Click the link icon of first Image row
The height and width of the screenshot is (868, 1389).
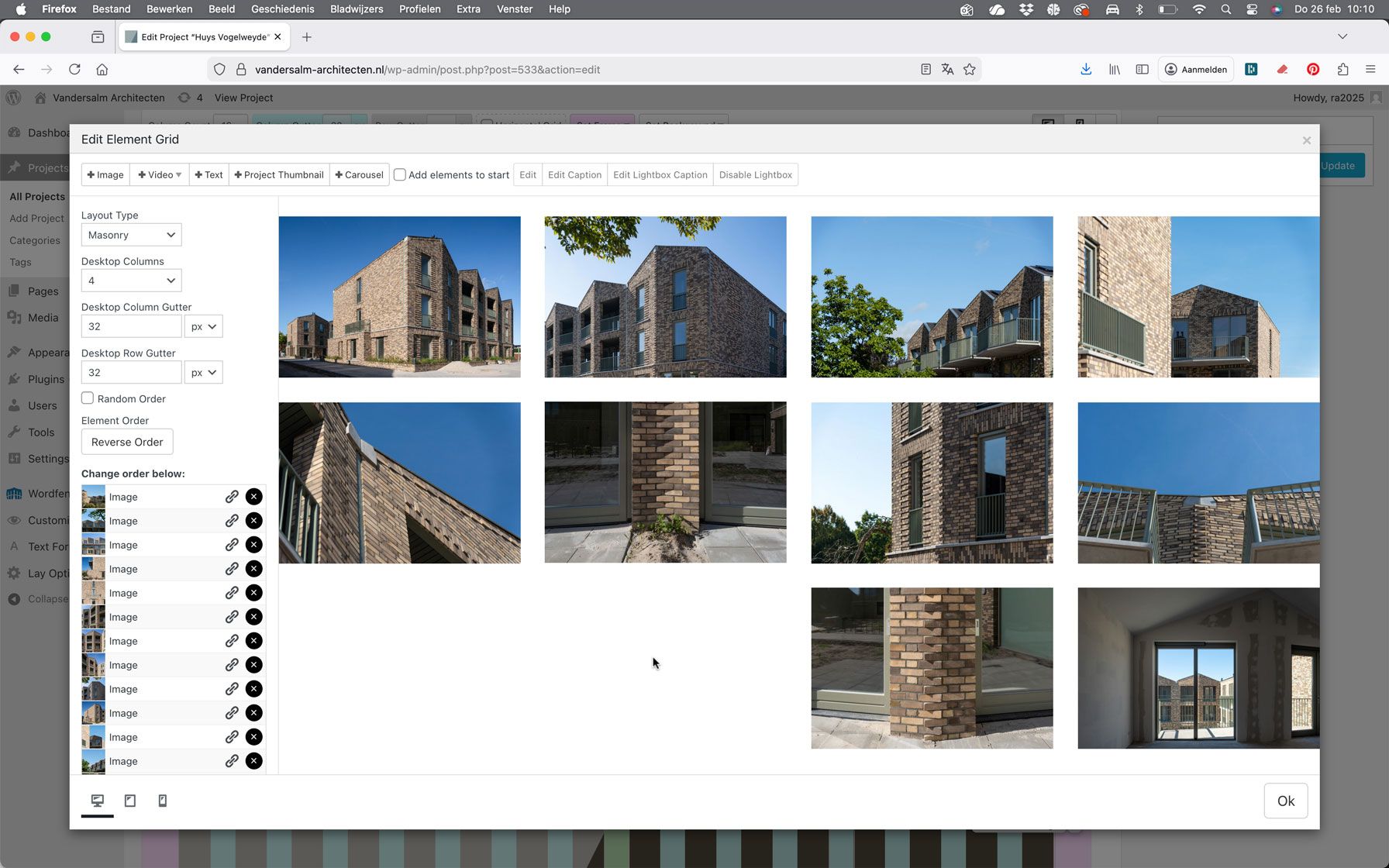(232, 497)
